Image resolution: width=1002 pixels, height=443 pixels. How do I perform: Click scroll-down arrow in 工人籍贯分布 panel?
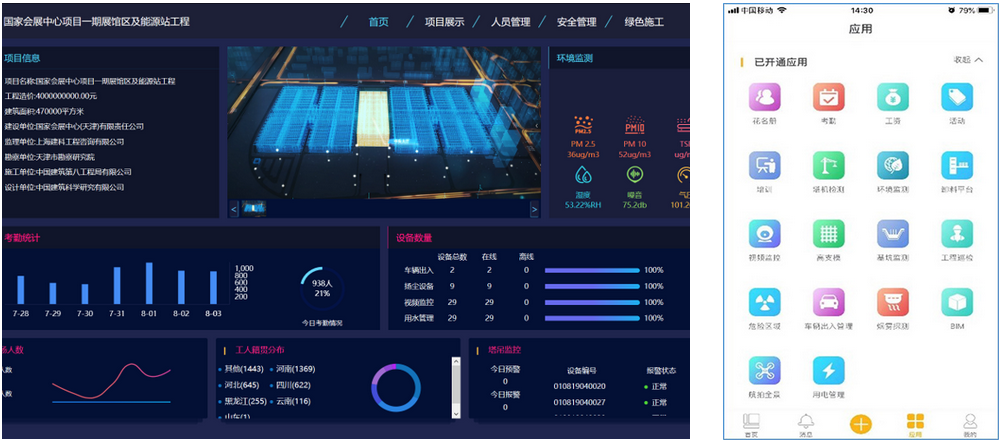point(456,414)
